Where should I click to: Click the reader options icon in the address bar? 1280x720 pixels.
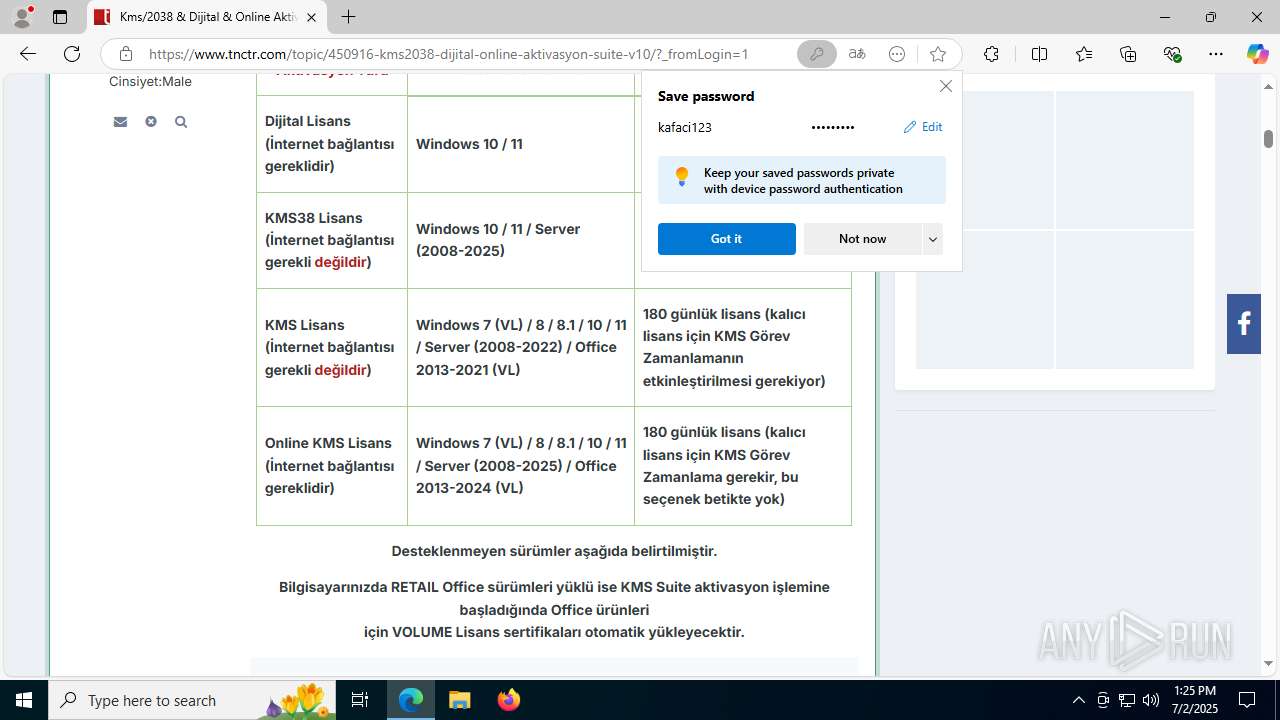click(897, 54)
